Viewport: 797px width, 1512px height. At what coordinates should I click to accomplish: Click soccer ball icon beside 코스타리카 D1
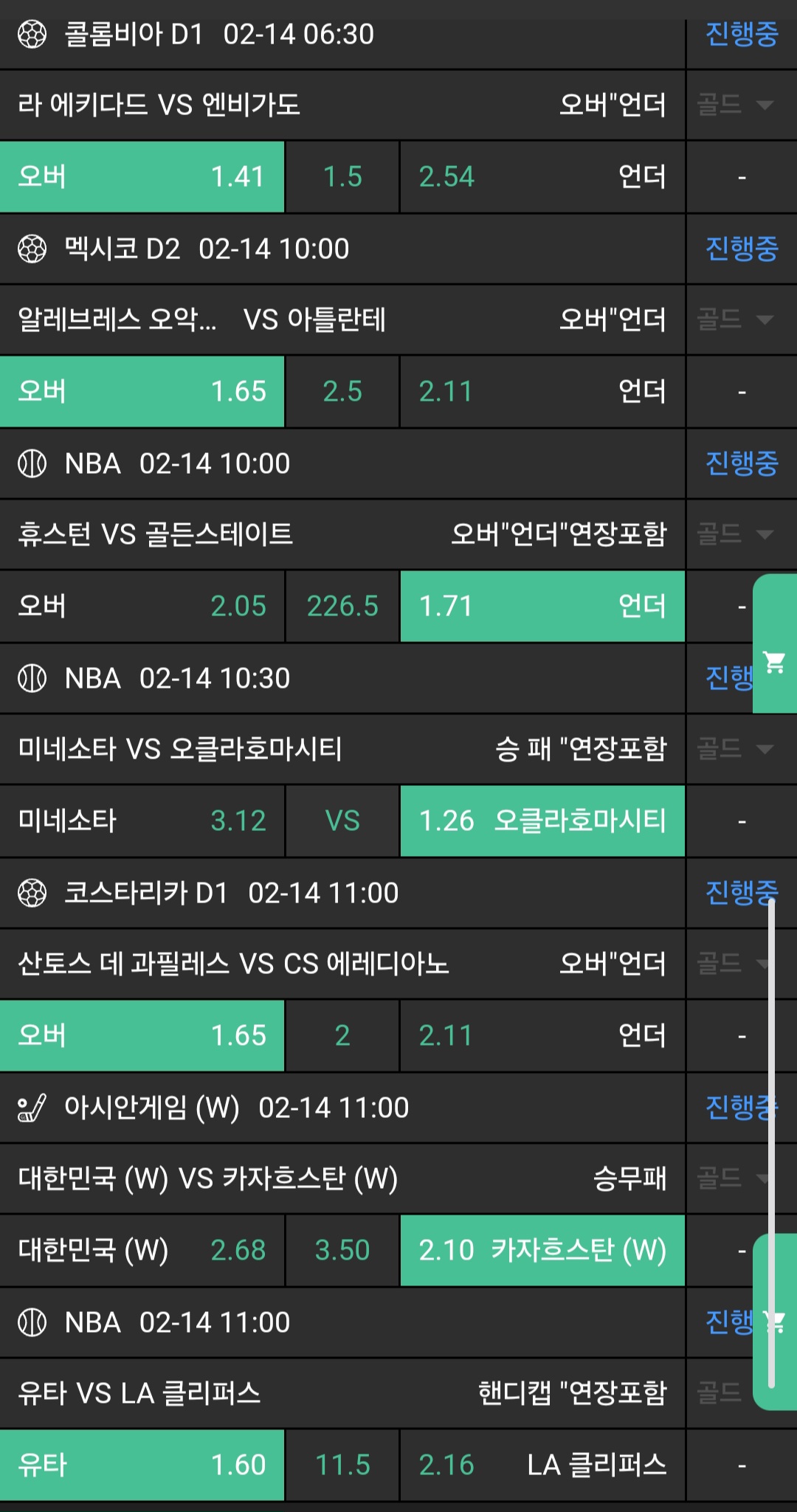point(32,893)
